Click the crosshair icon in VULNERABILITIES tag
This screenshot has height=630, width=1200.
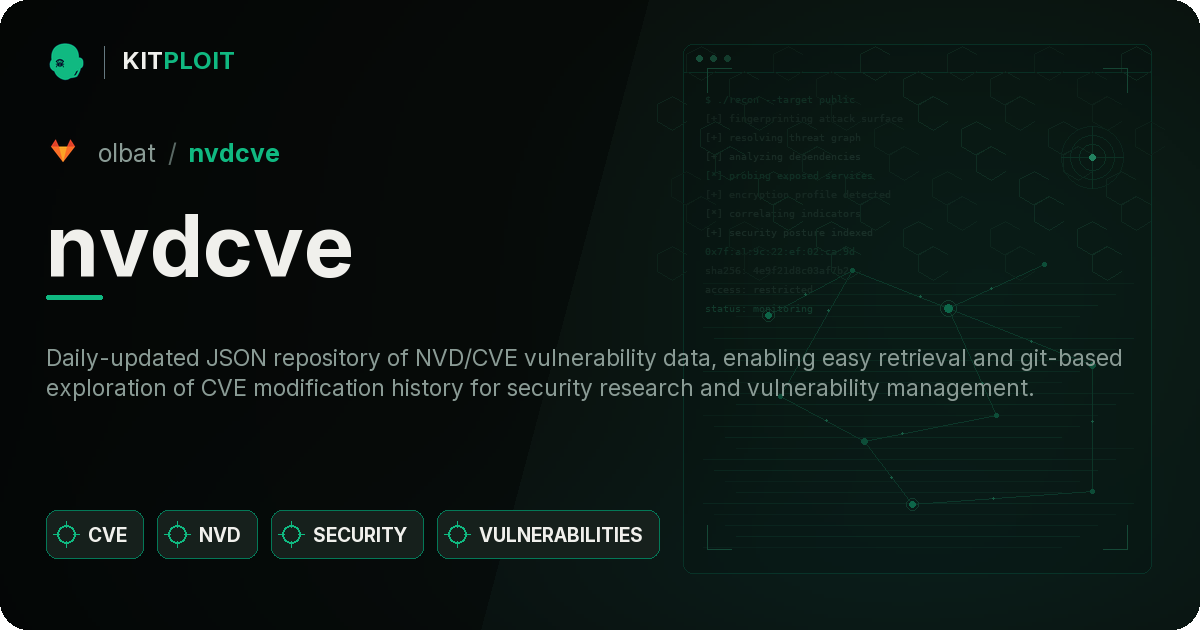458,535
